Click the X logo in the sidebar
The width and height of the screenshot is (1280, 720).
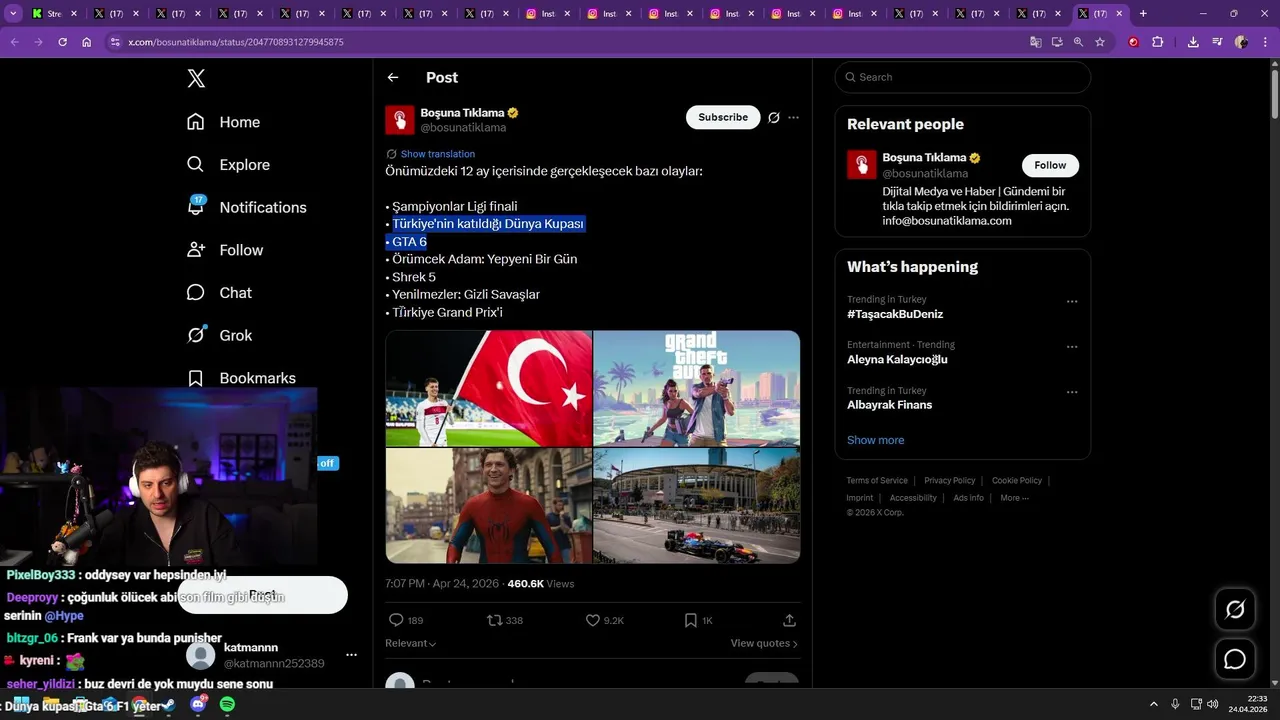196,79
